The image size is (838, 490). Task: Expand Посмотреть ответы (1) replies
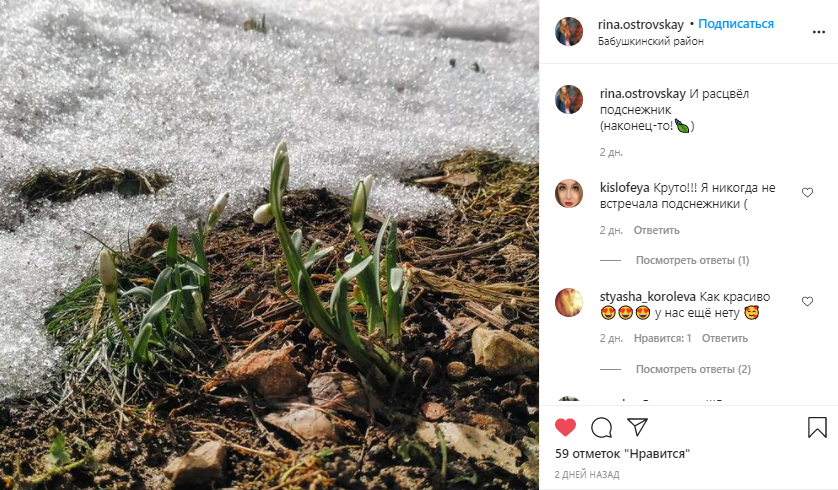pyautogui.click(x=692, y=260)
